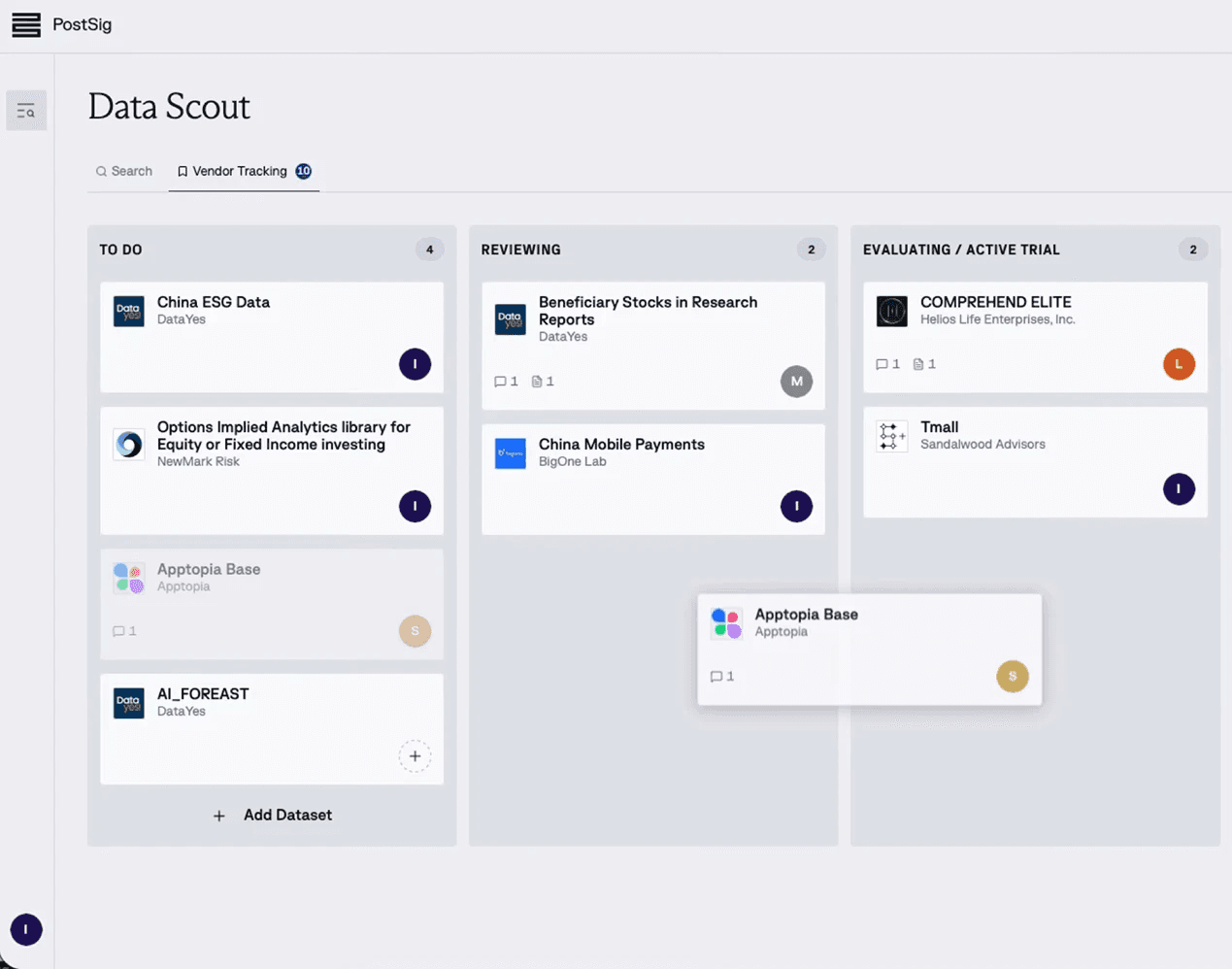Click vendor name BigOne Lab
This screenshot has width=1232, height=969.
[x=573, y=461]
